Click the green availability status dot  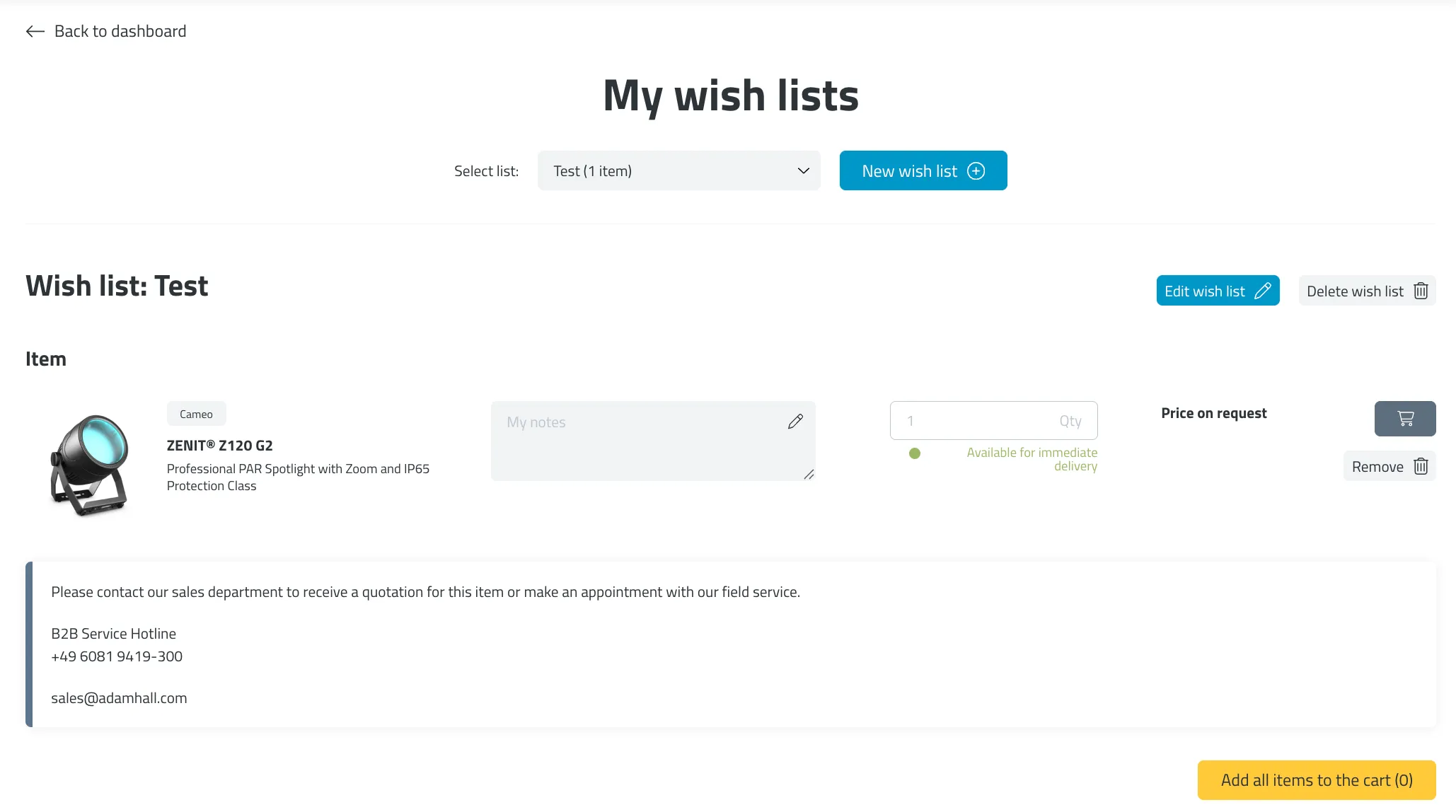click(915, 453)
